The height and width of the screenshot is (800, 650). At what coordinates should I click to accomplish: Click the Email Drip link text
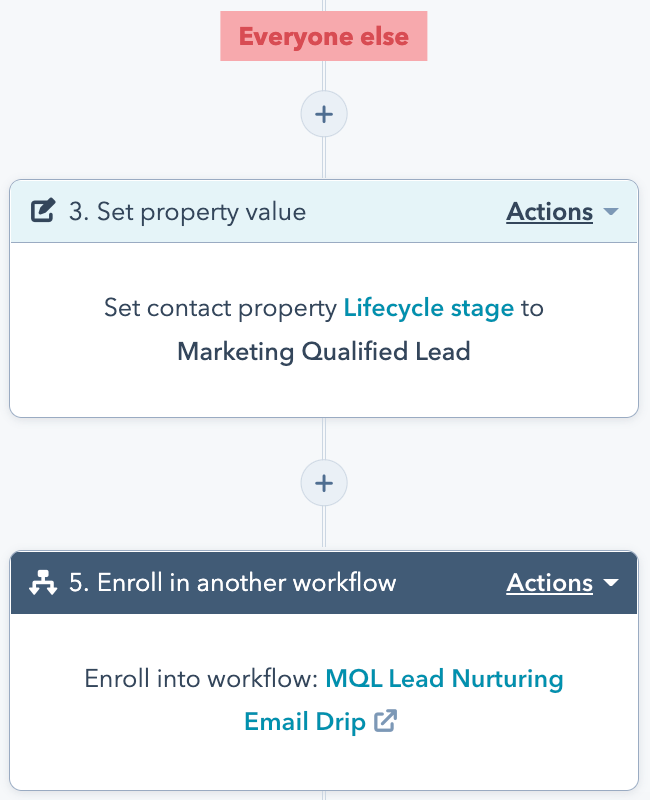tap(304, 721)
